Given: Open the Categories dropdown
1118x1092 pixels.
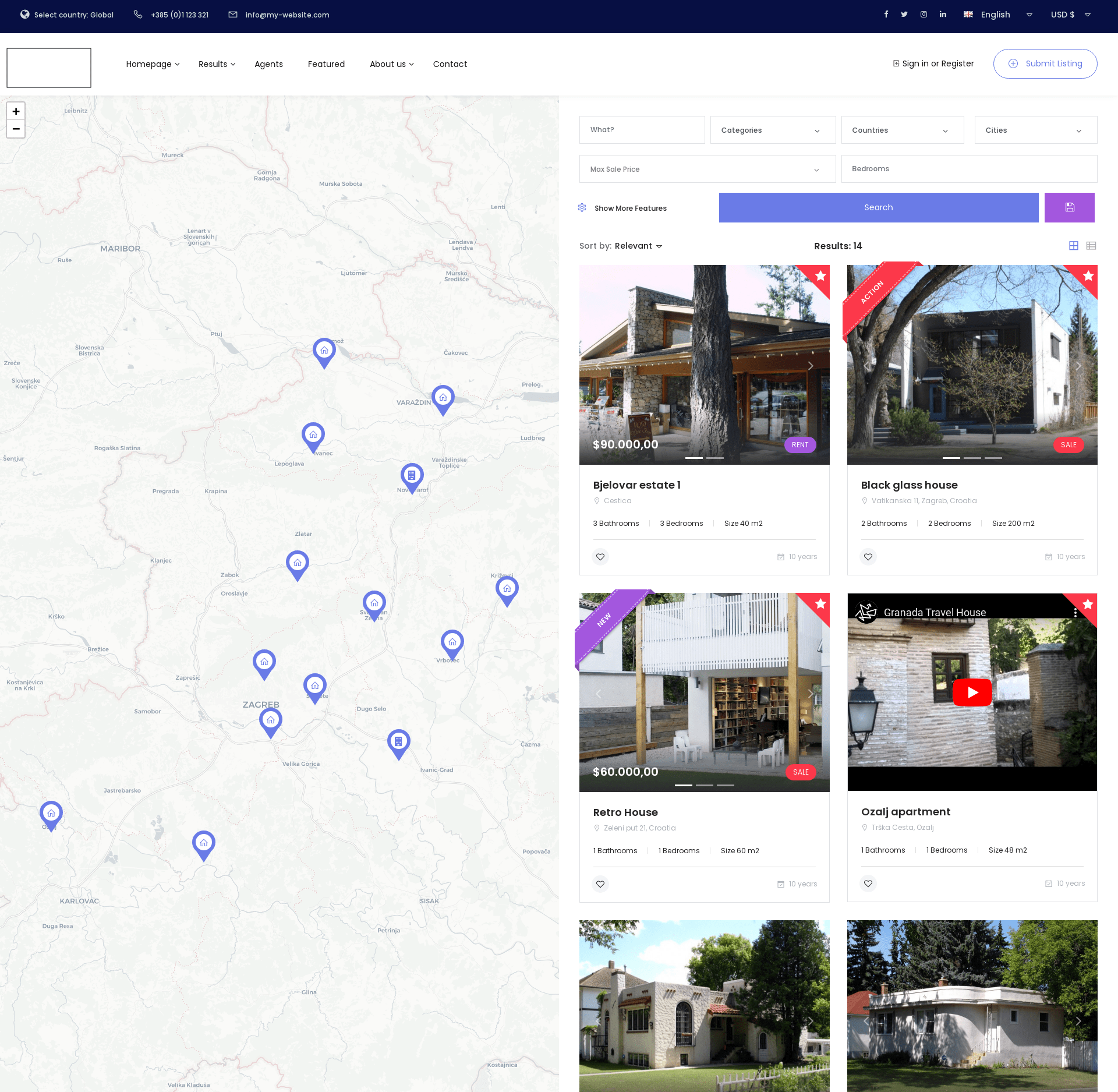Looking at the screenshot, I should pyautogui.click(x=773, y=130).
